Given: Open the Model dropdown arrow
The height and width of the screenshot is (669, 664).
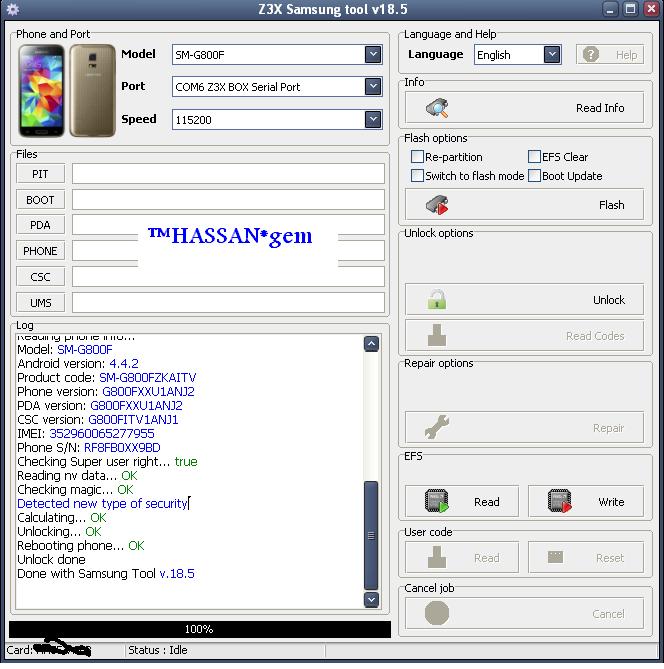Looking at the screenshot, I should [x=373, y=54].
